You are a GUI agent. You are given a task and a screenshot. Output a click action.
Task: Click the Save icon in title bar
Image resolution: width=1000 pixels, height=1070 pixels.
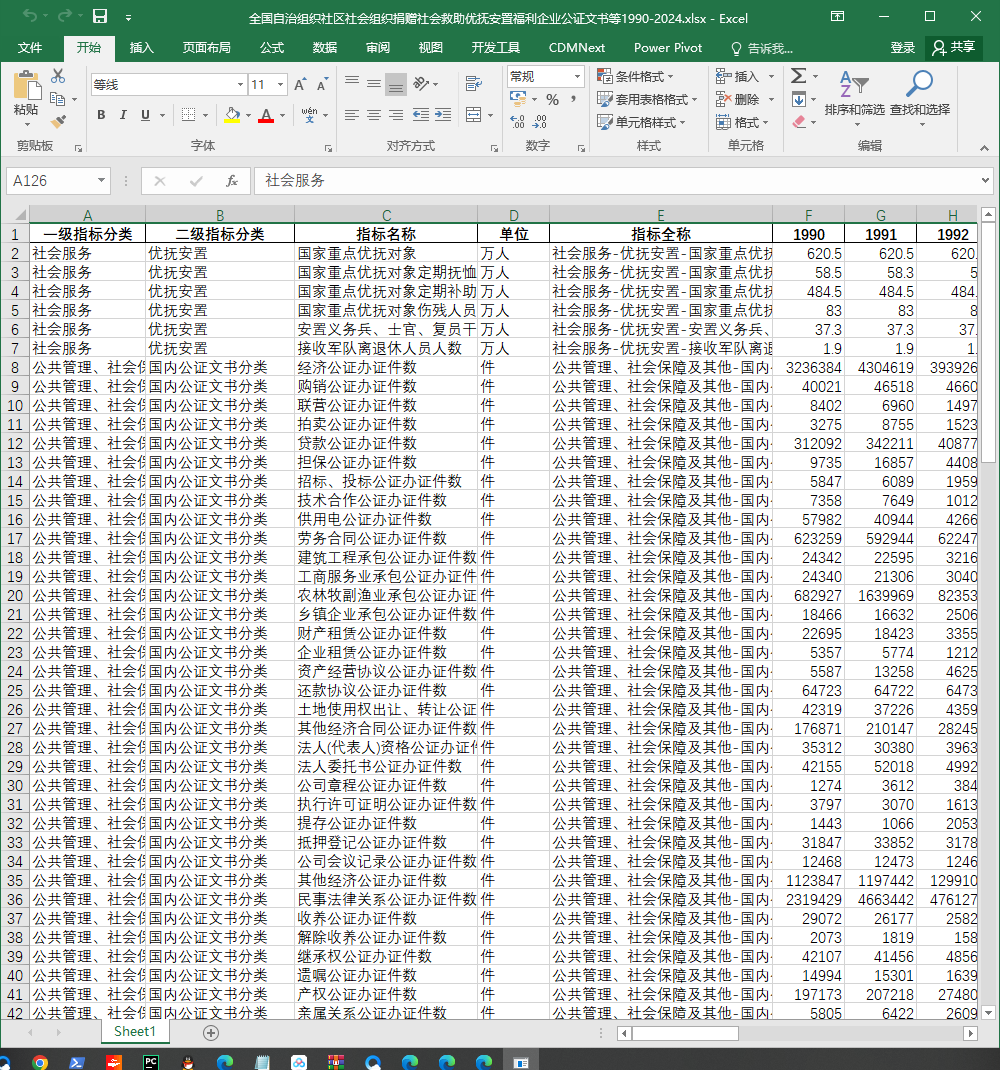[100, 17]
